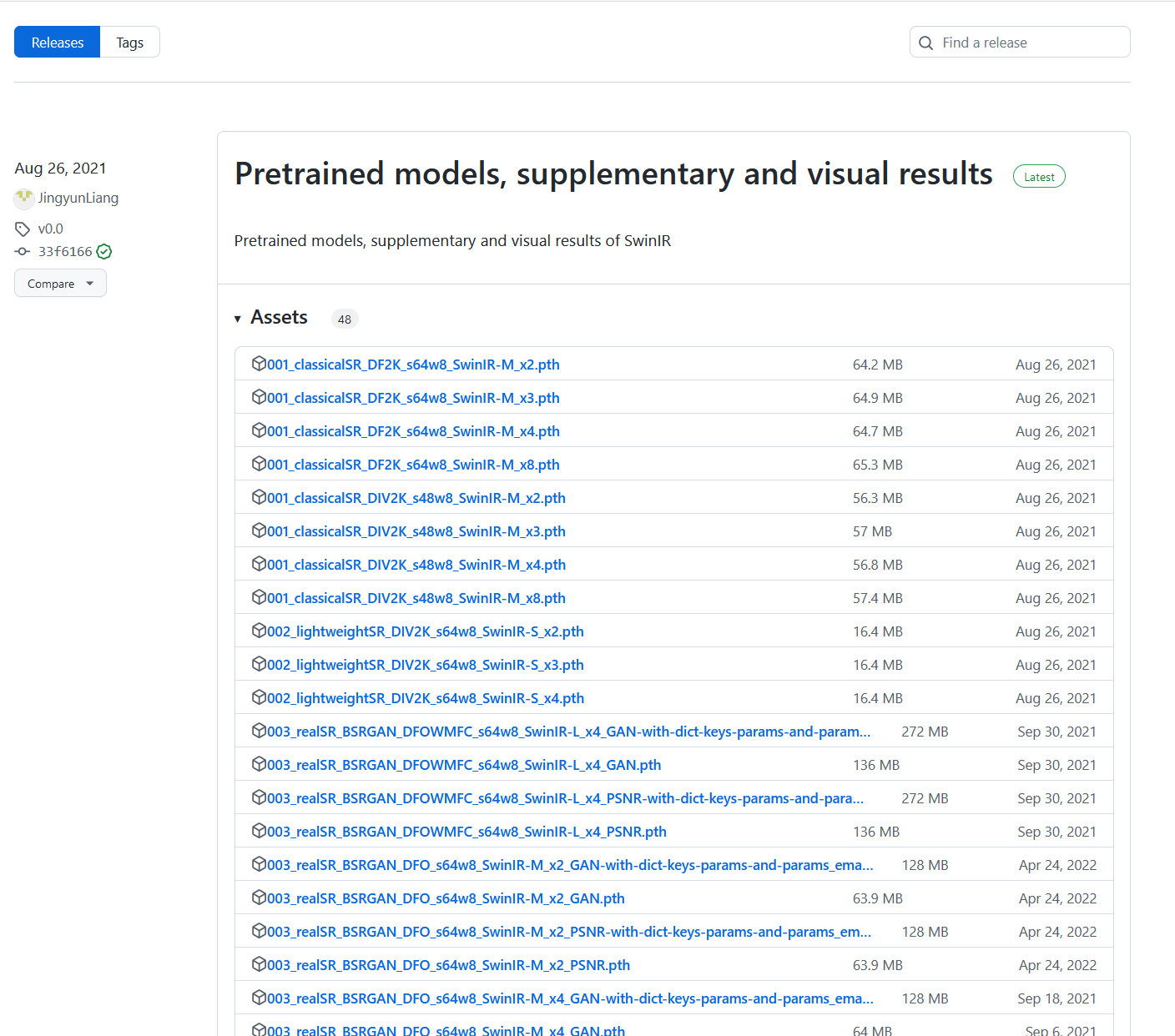Download 001_classicalSR_DF2K_s64w8_SwinIR-M_x4.pth
The width and height of the screenshot is (1175, 1036).
pos(413,431)
